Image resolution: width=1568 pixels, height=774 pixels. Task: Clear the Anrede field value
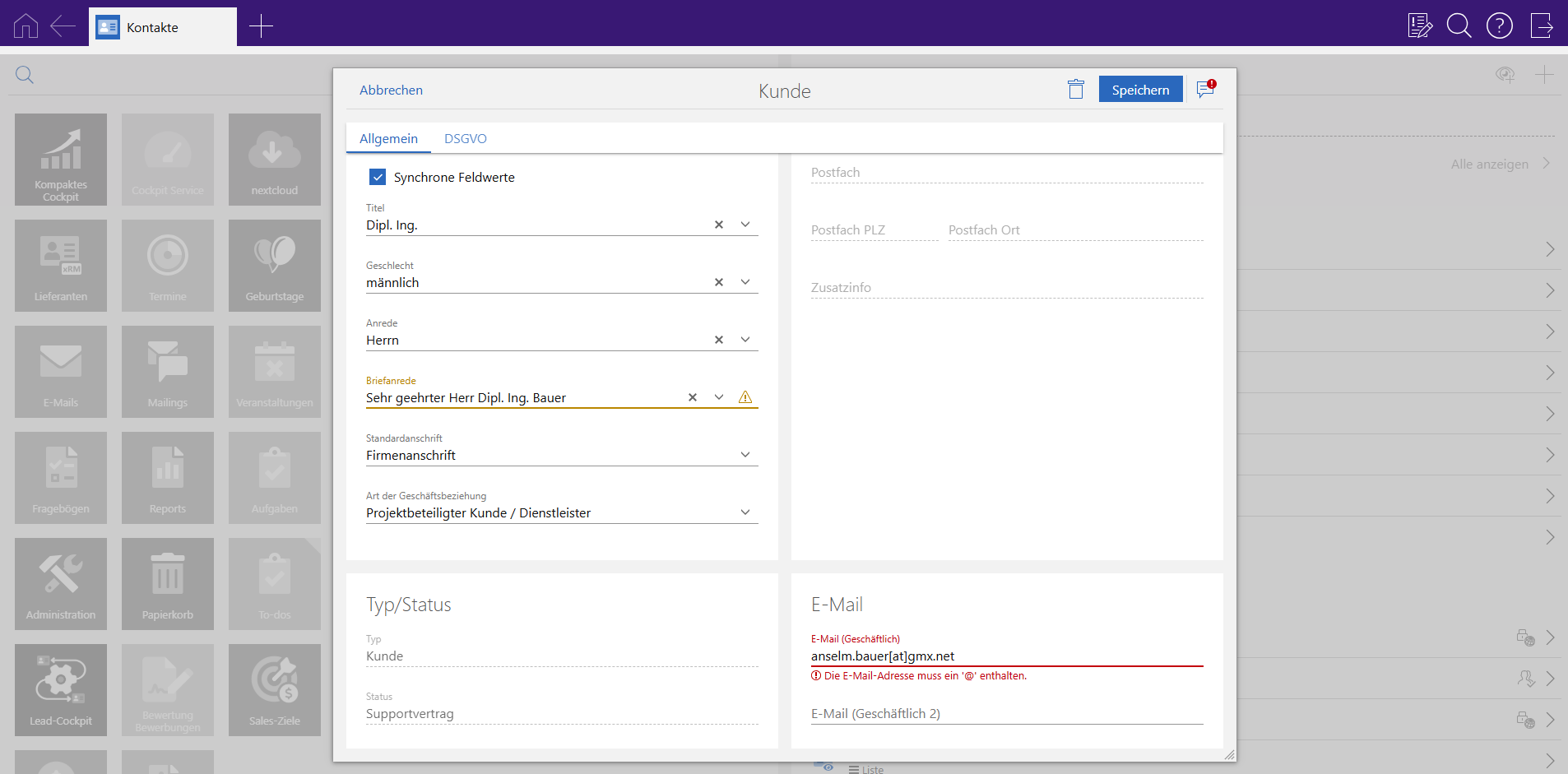719,340
